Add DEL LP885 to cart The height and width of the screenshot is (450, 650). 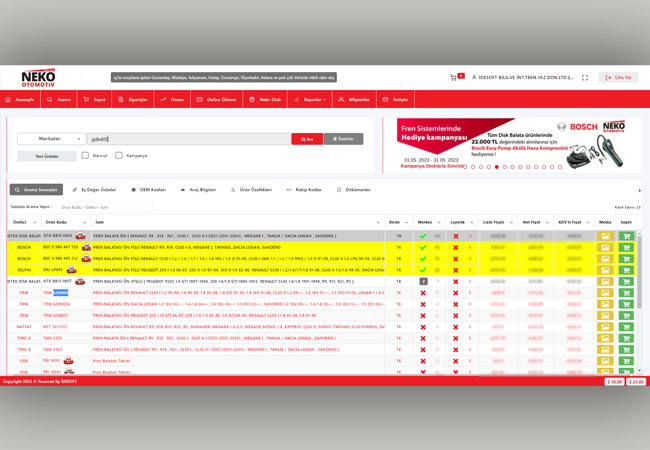tap(626, 270)
